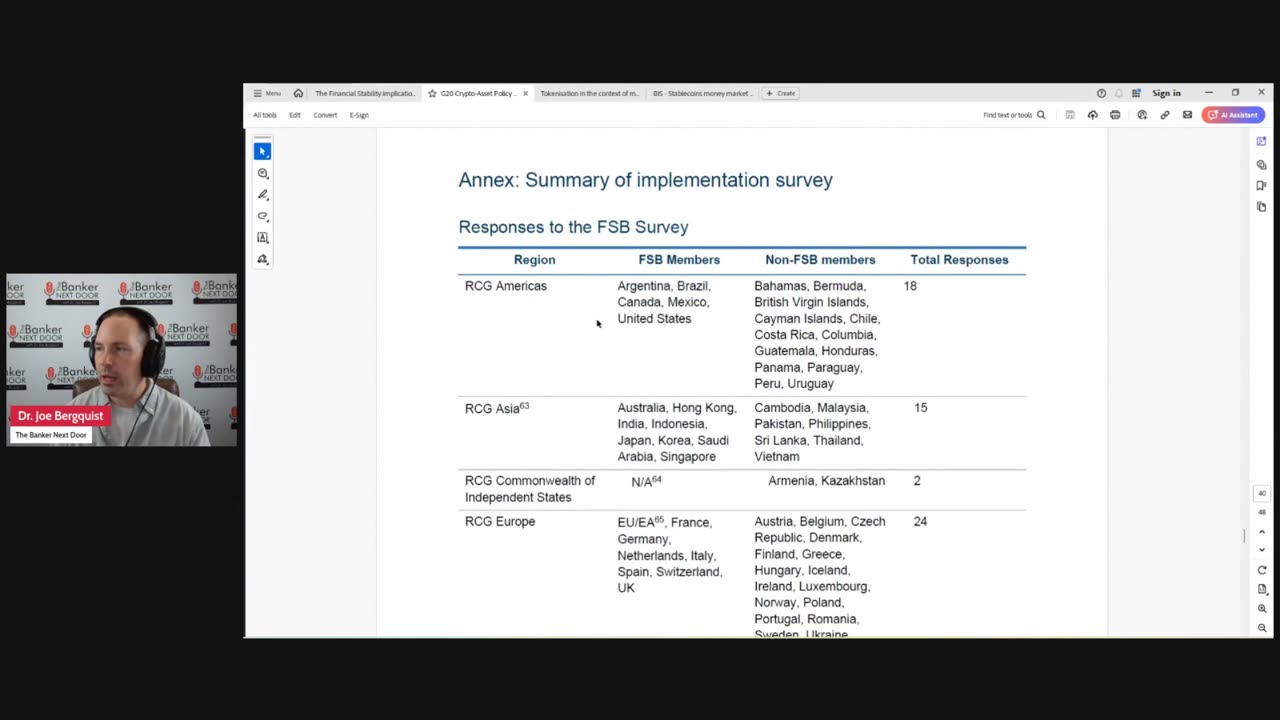The image size is (1280, 720).
Task: Click the RCG Americas row label
Action: (506, 286)
